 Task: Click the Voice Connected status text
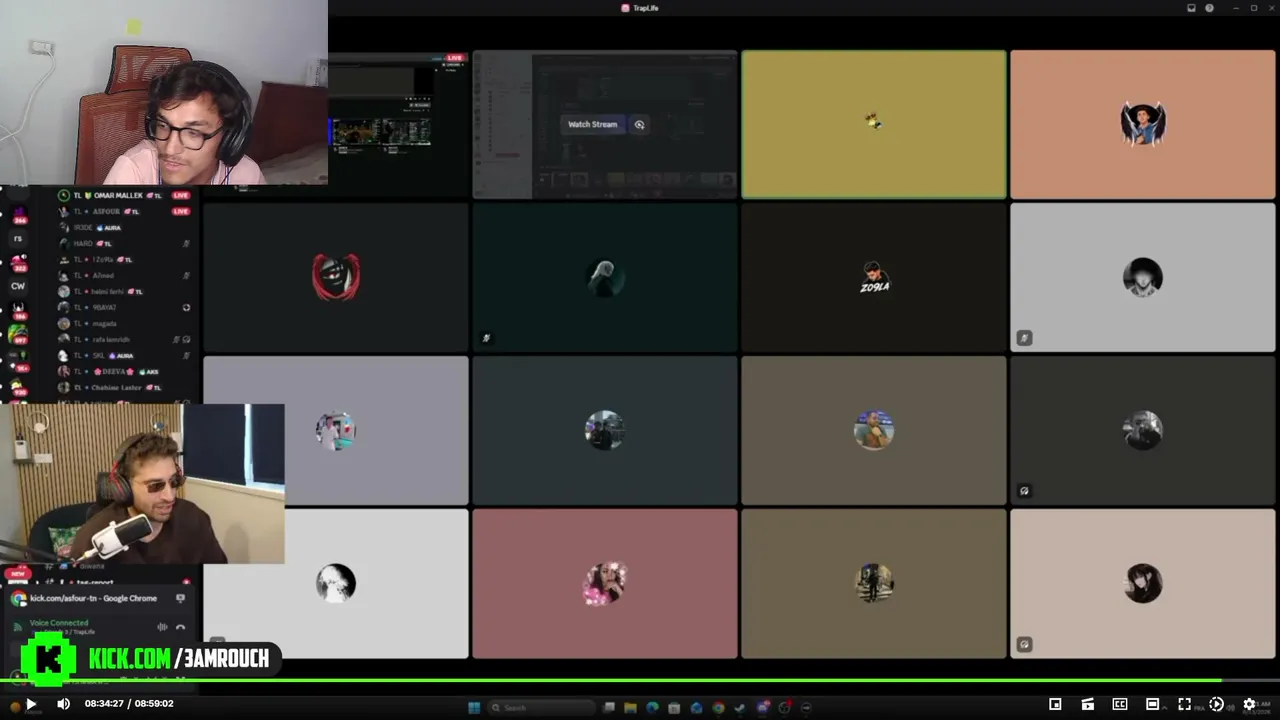pos(59,623)
